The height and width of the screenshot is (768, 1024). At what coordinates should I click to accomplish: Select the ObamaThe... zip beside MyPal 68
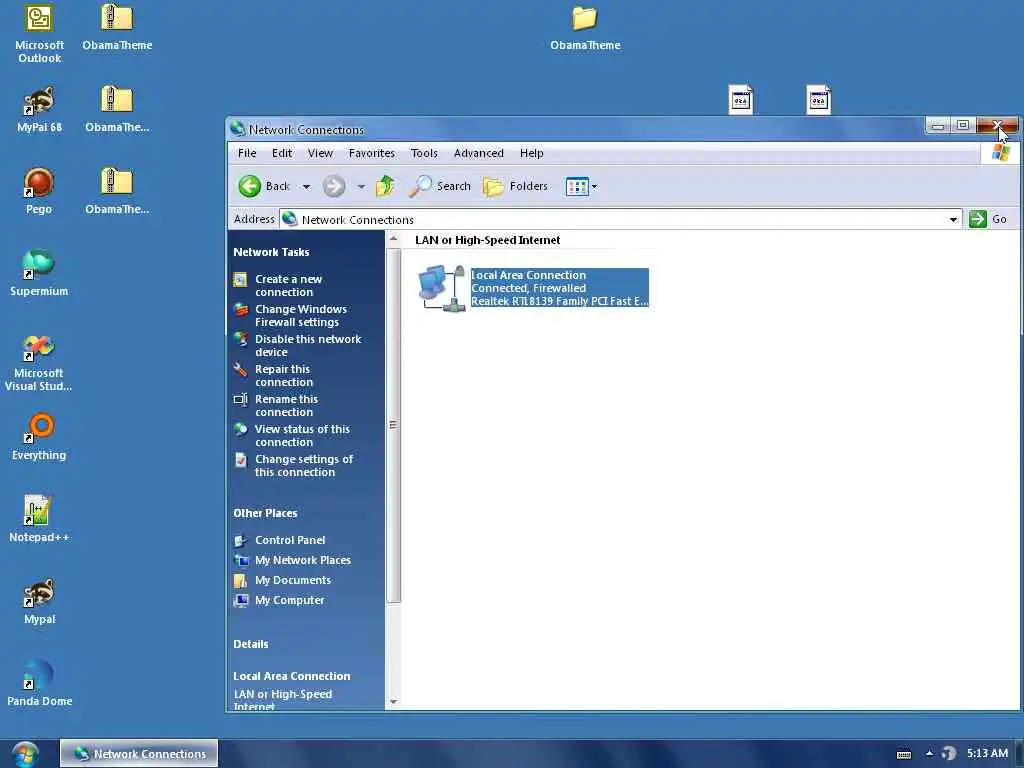coord(118,110)
